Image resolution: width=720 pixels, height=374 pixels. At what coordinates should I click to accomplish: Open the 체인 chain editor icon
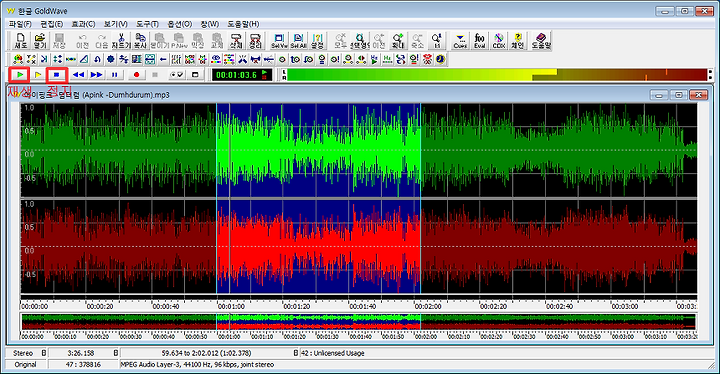tap(518, 41)
